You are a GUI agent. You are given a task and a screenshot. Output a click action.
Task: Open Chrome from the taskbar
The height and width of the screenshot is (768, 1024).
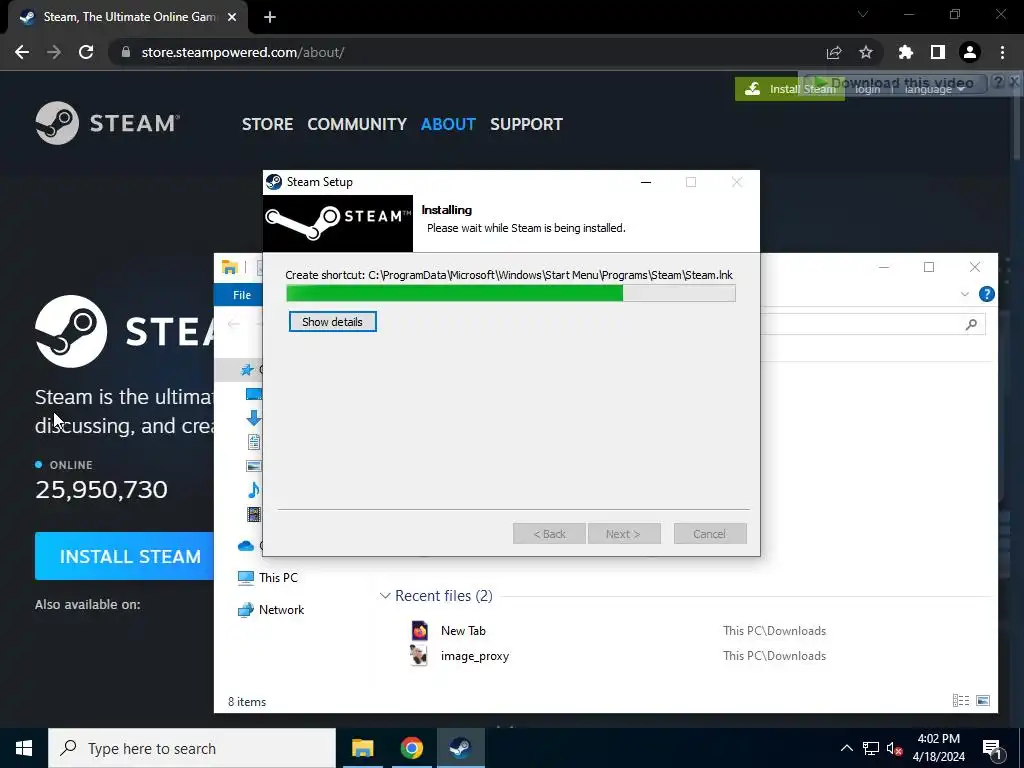tap(411, 748)
